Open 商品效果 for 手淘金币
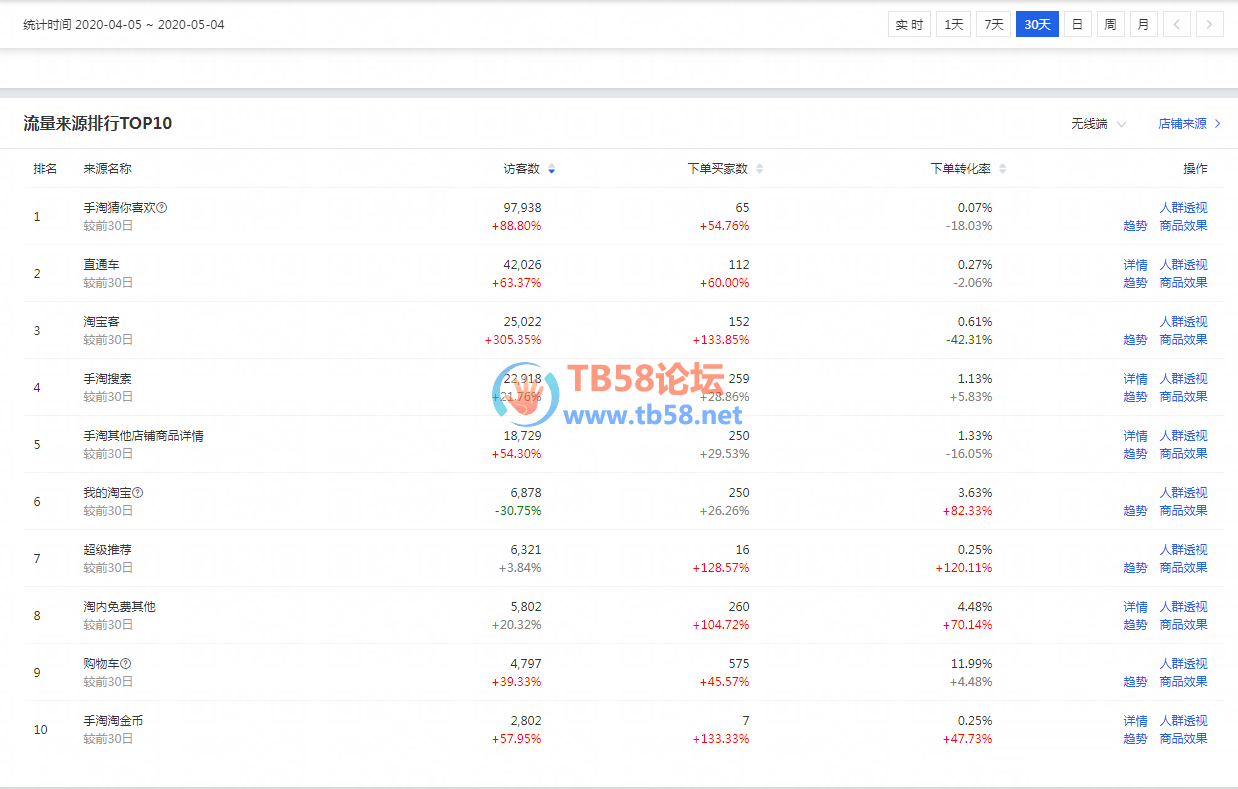The height and width of the screenshot is (789, 1238). (1183, 739)
